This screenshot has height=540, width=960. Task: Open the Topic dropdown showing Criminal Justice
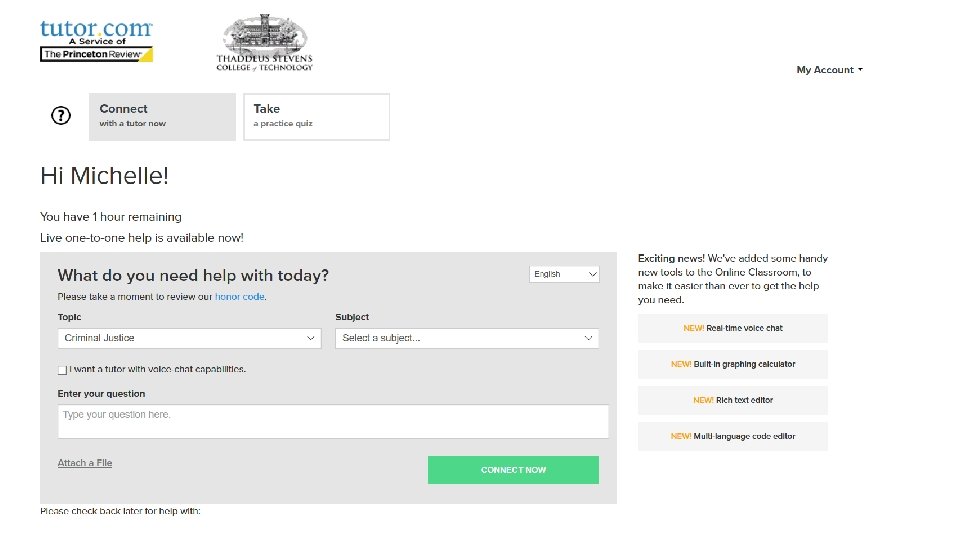point(188,338)
